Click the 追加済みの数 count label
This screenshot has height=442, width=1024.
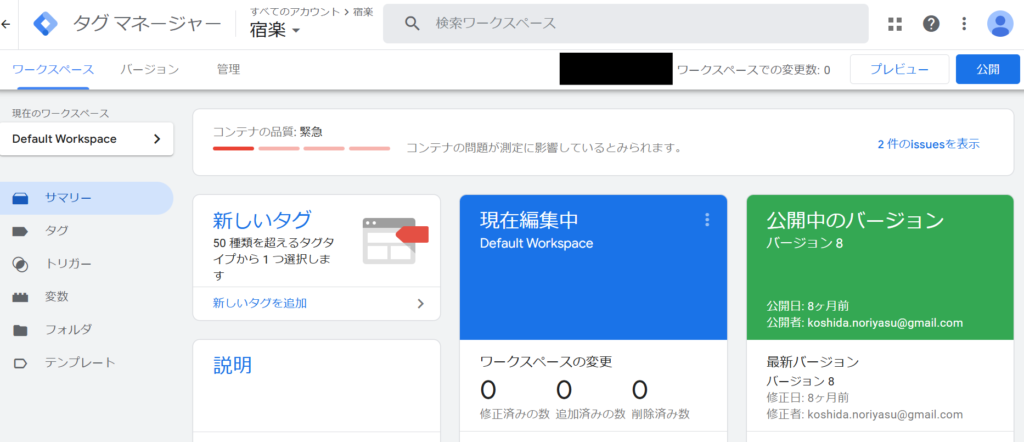(590, 413)
